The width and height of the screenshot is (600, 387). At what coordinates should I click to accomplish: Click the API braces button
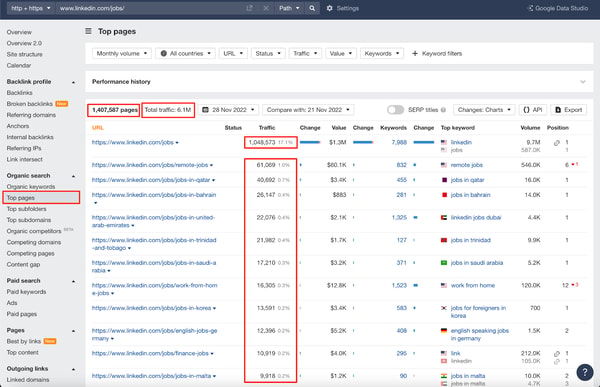click(x=533, y=110)
